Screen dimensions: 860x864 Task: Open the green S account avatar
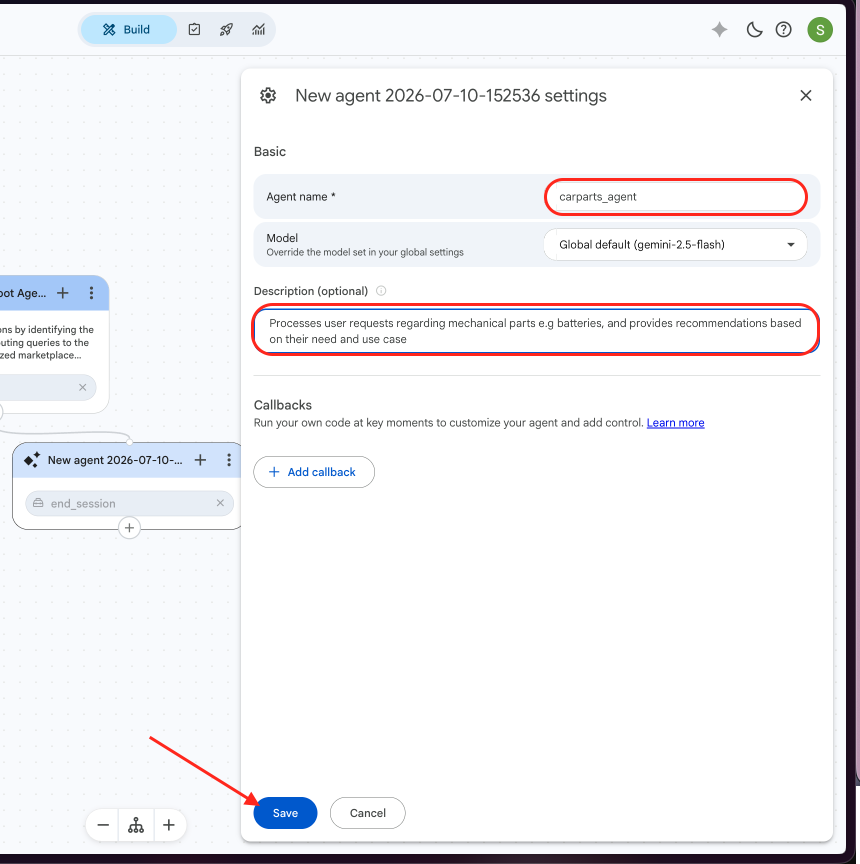point(820,30)
